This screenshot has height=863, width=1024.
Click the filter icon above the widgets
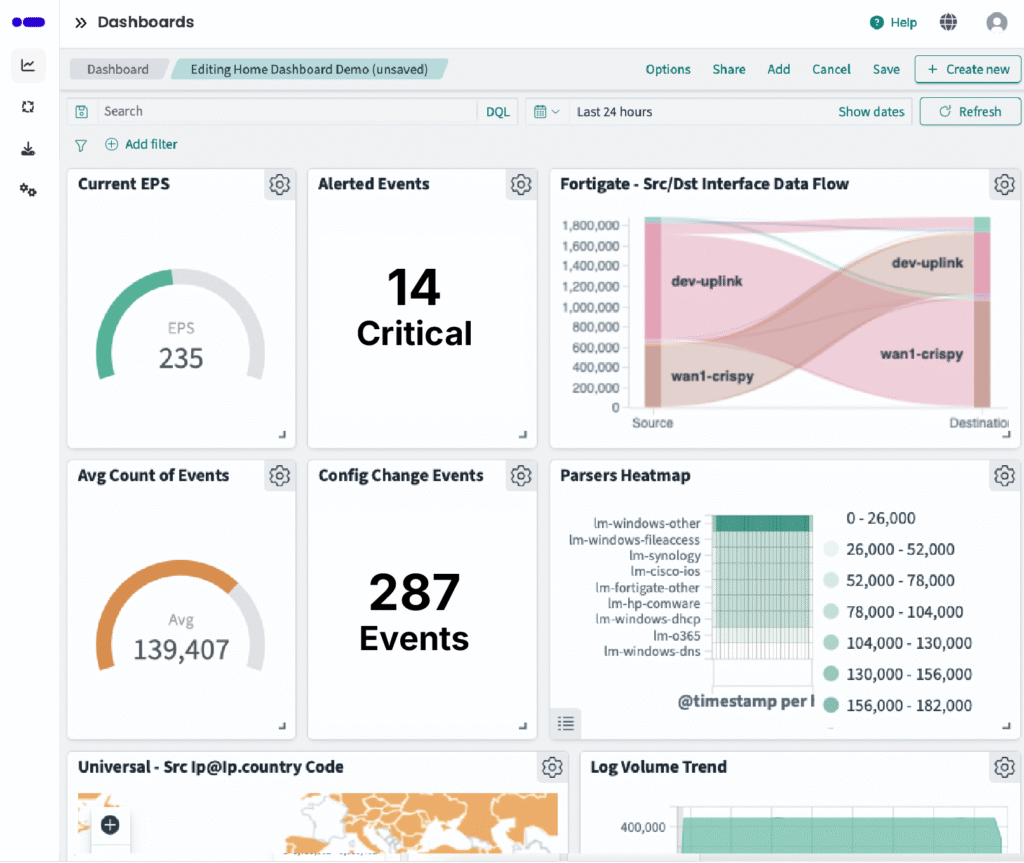(80, 144)
